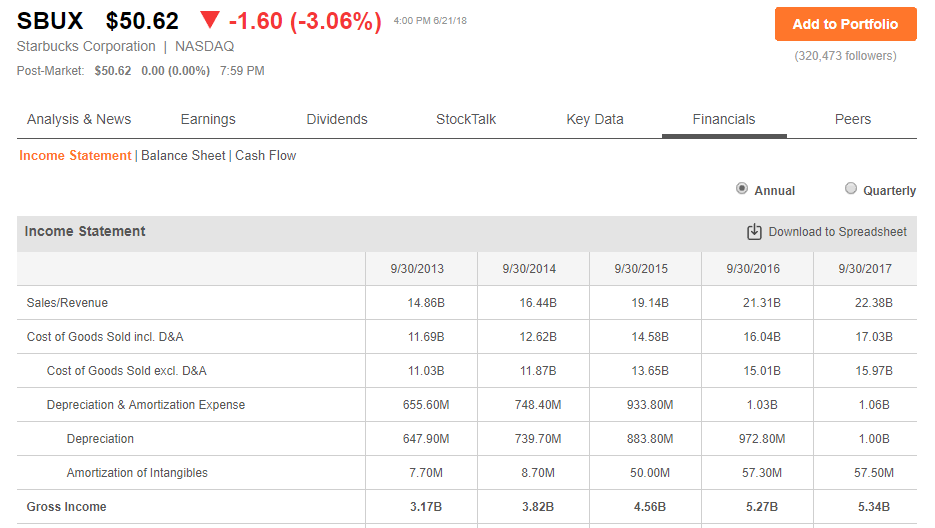Click the Add to Portfolio button
This screenshot has height=528, width=935.
tap(846, 24)
